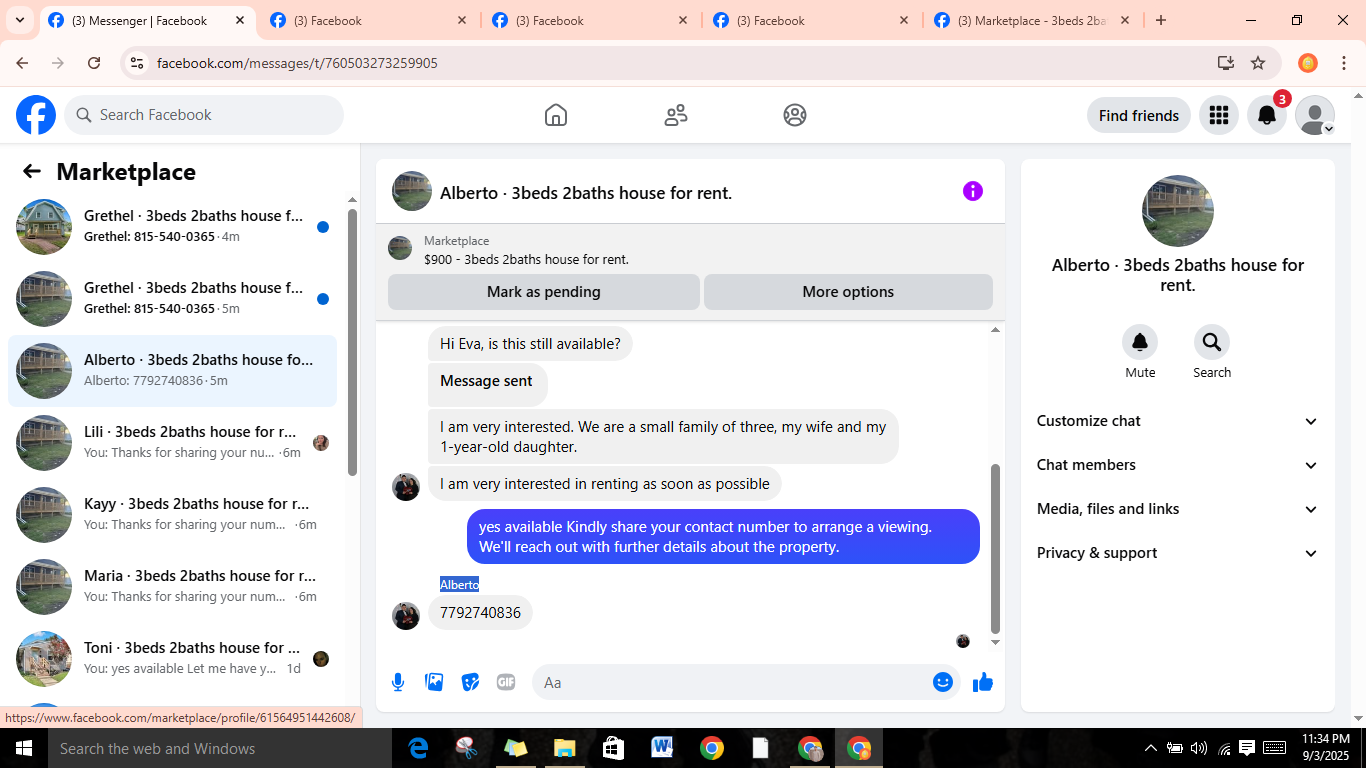Image resolution: width=1366 pixels, height=768 pixels.
Task: Click the Find friends button
Action: [x=1139, y=115]
